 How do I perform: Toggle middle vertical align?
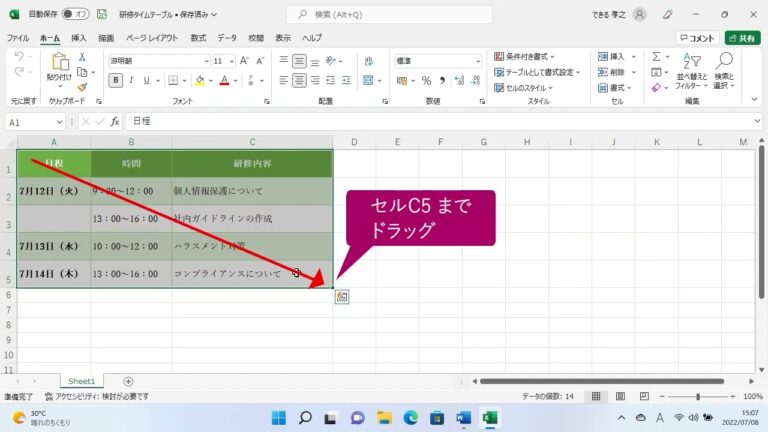point(299,61)
